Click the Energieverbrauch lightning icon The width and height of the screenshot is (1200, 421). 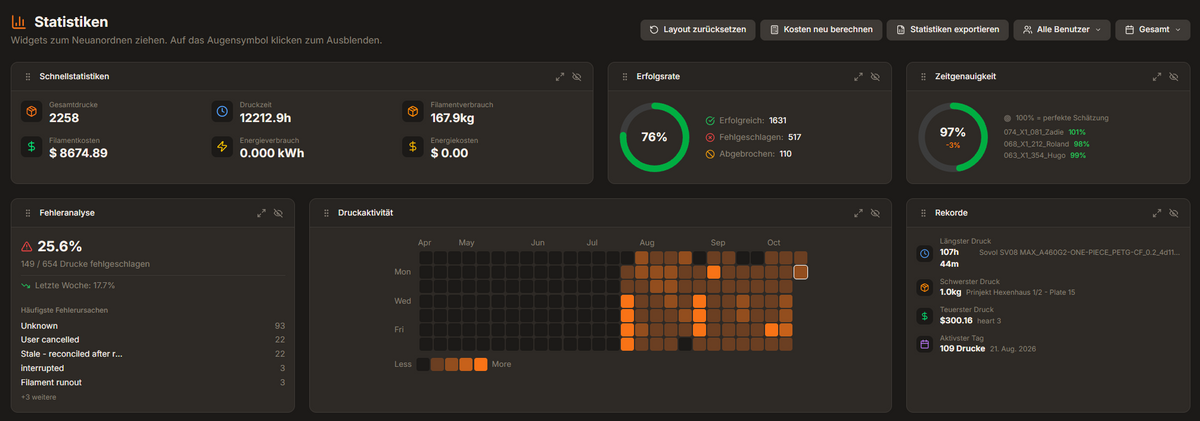point(222,147)
